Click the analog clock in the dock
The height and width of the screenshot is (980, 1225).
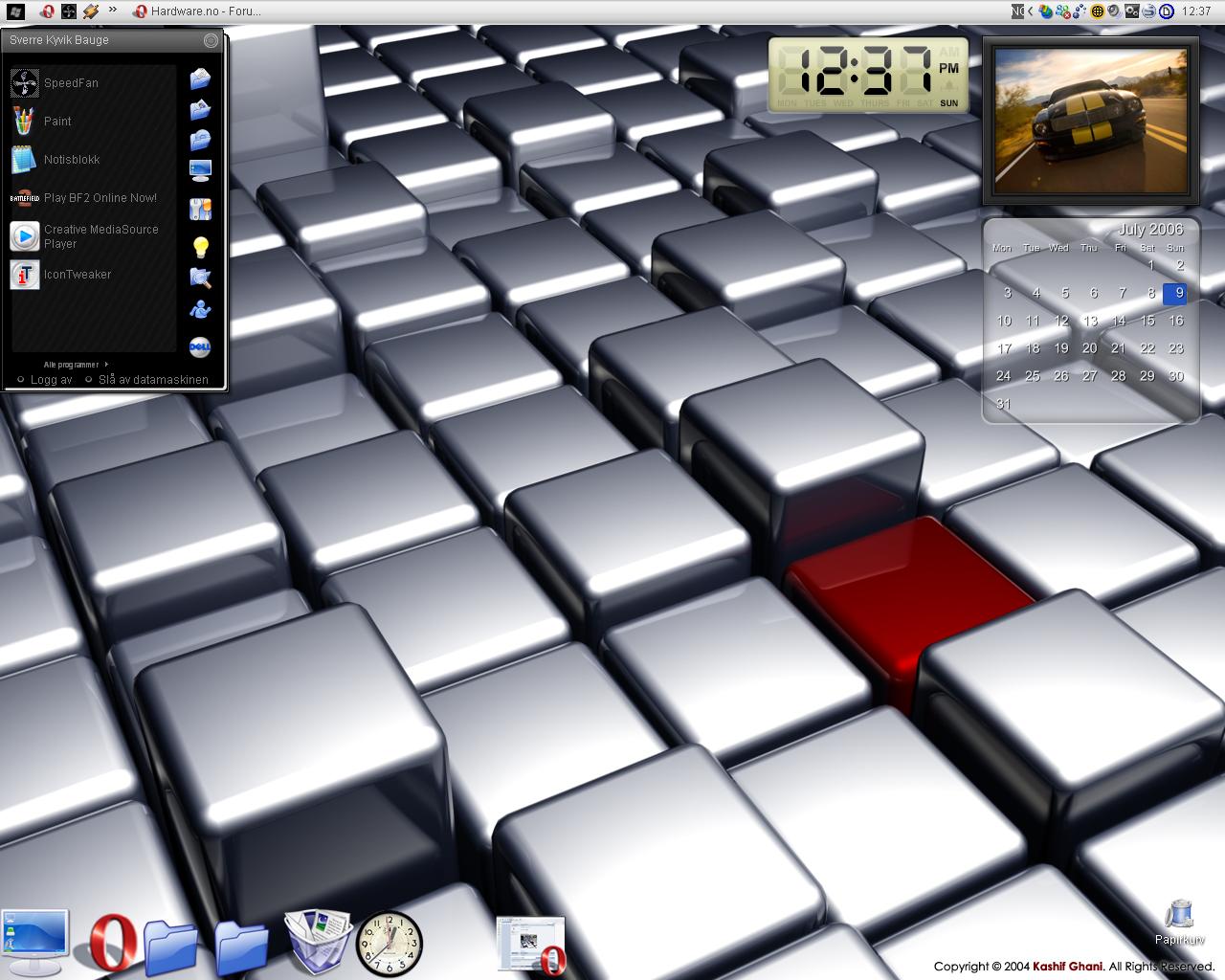[x=390, y=944]
